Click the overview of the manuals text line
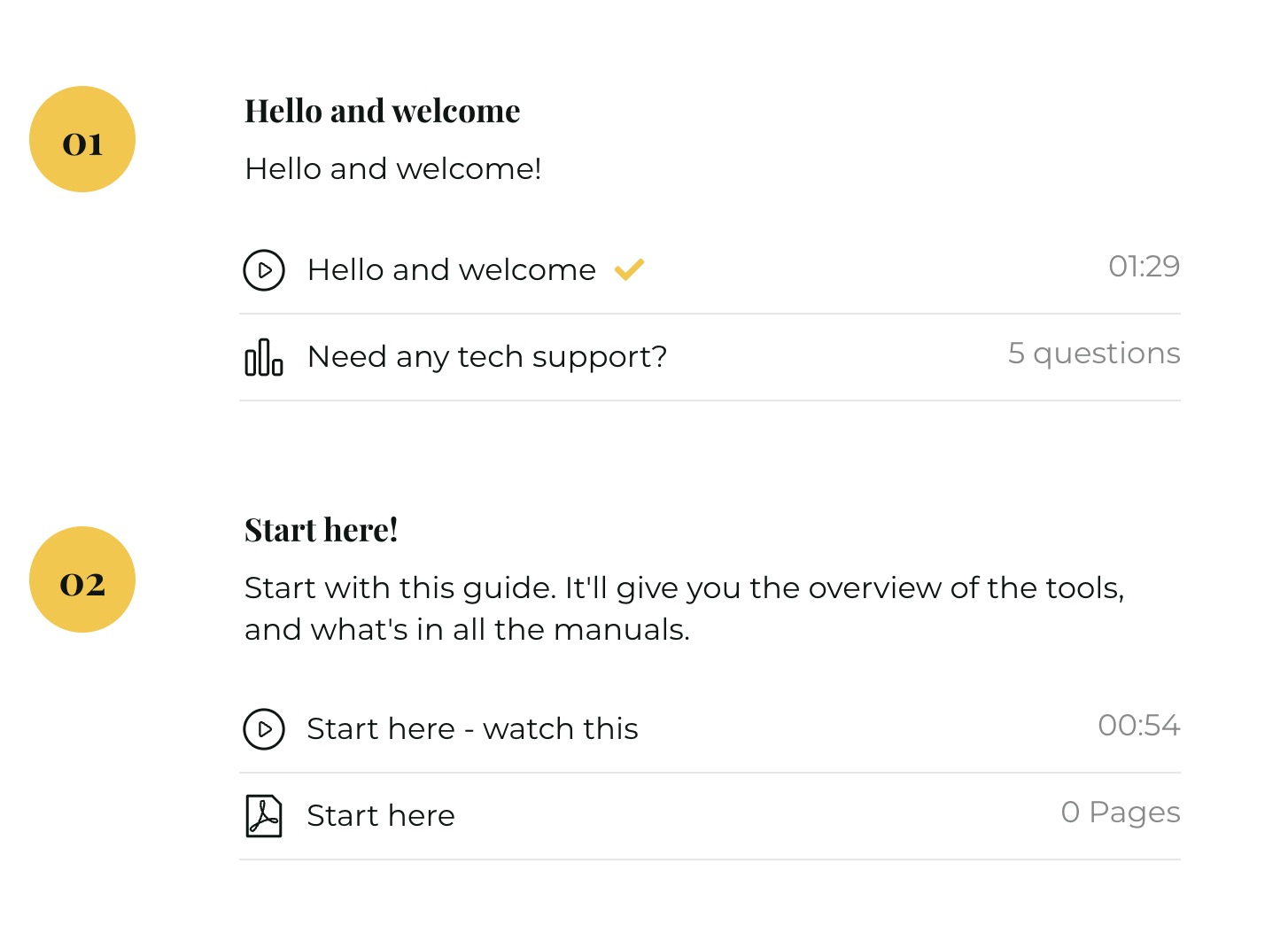This screenshot has width=1288, height=941. tap(467, 629)
